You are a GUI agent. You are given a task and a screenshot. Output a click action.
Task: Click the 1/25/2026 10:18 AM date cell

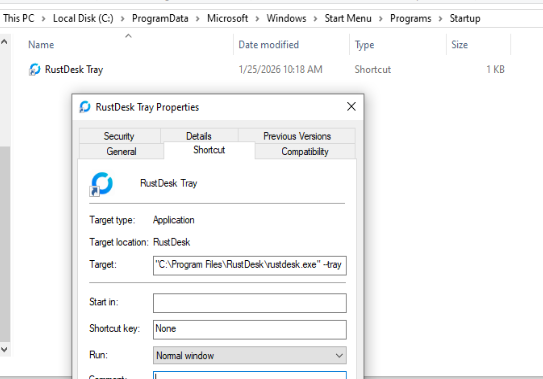point(281,70)
